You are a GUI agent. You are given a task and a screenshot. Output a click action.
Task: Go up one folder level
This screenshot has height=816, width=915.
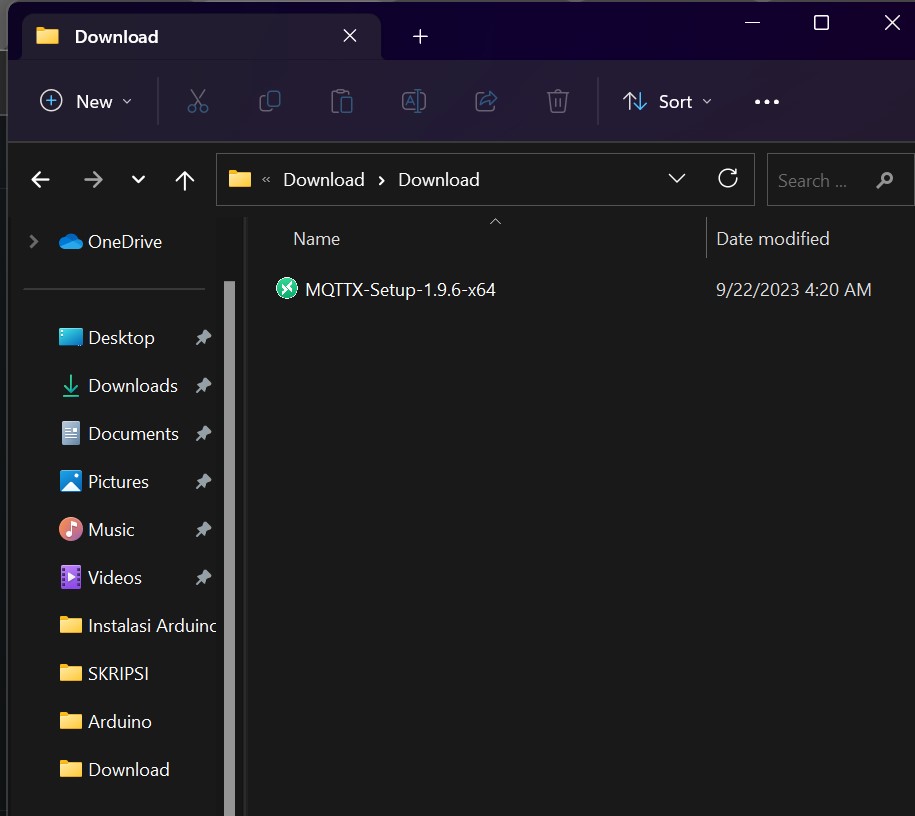coord(184,180)
